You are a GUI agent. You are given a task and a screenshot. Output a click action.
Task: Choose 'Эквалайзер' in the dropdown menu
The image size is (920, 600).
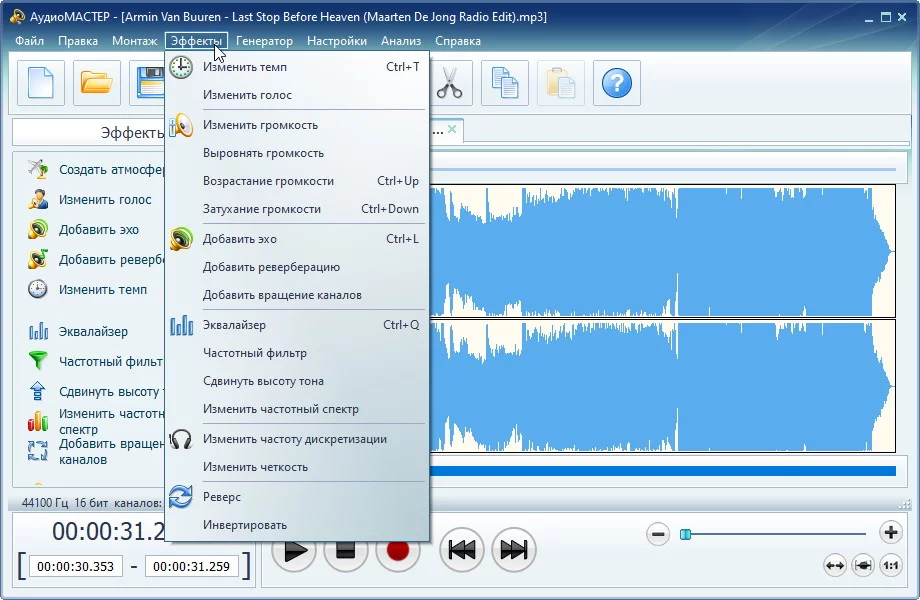point(234,325)
